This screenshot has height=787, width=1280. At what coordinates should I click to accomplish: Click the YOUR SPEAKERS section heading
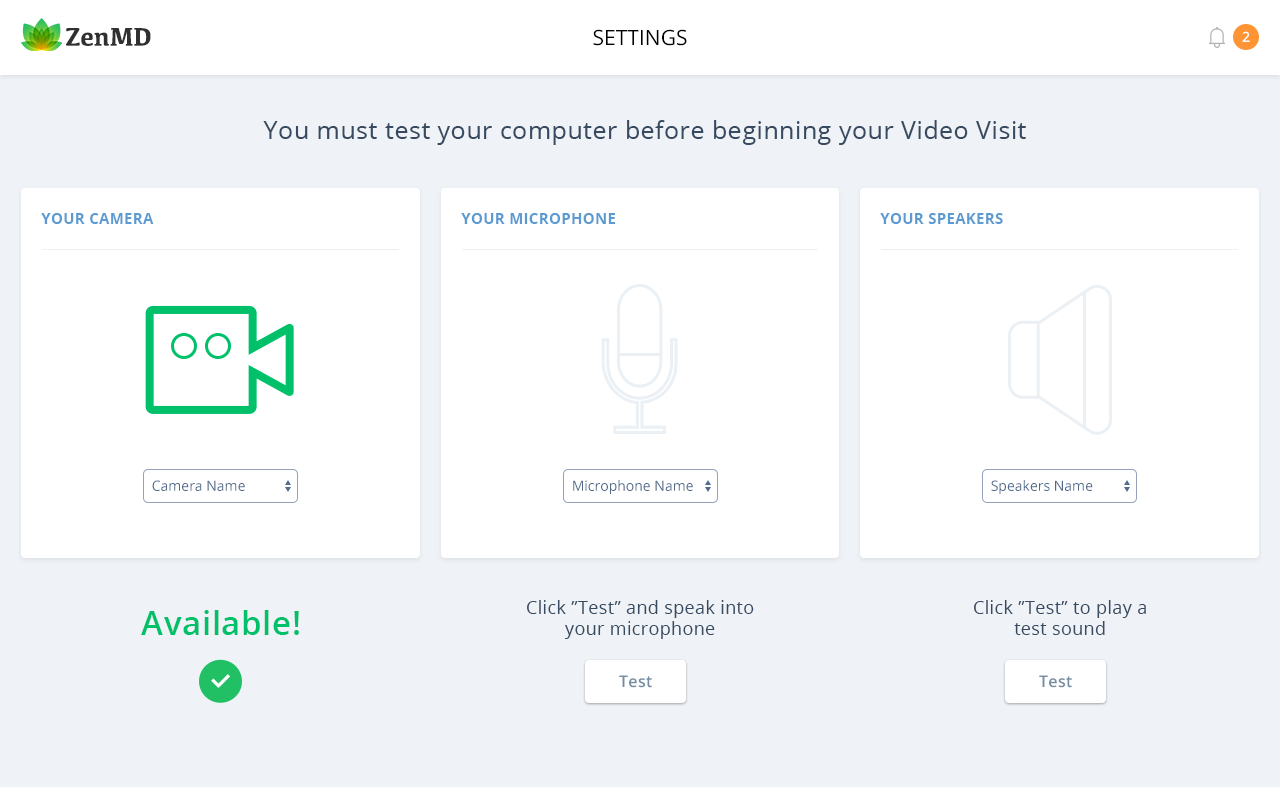[x=941, y=218]
